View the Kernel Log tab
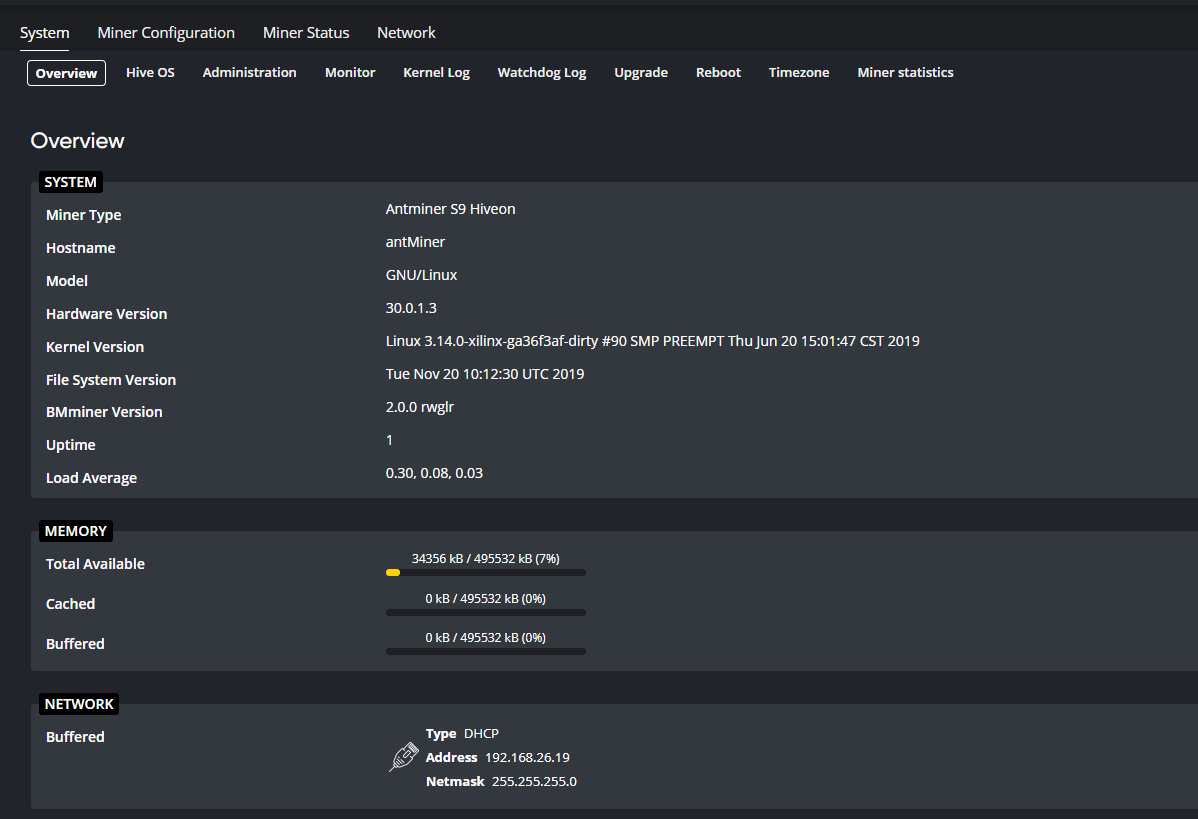The width and height of the screenshot is (1198, 819). (x=436, y=72)
